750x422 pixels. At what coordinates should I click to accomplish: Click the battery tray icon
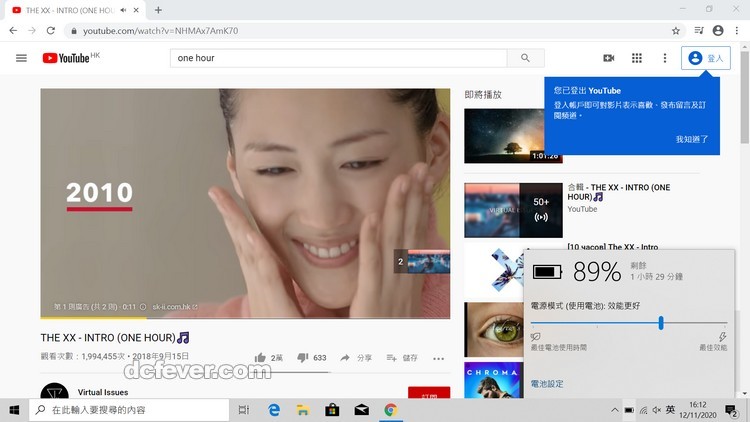(x=629, y=410)
